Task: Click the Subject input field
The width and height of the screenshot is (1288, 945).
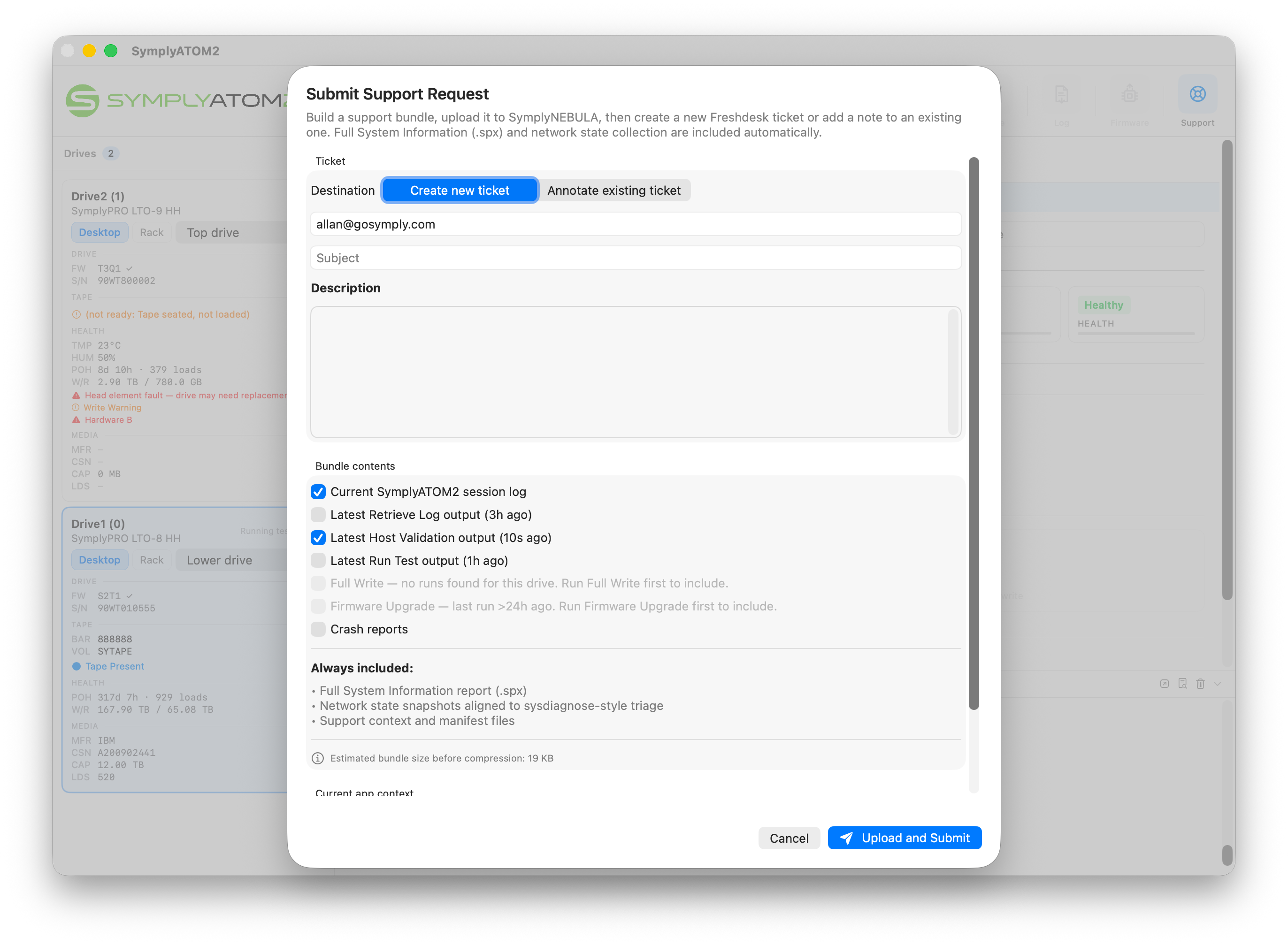Action: tap(635, 258)
